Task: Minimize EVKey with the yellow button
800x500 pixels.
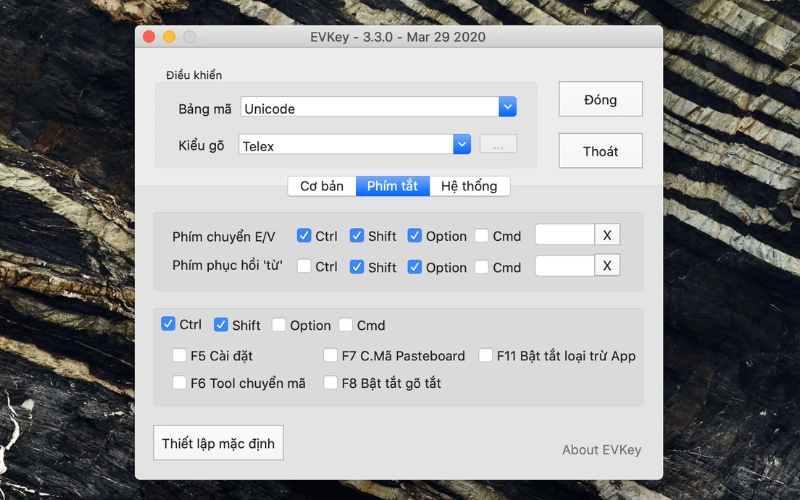Action: click(169, 37)
